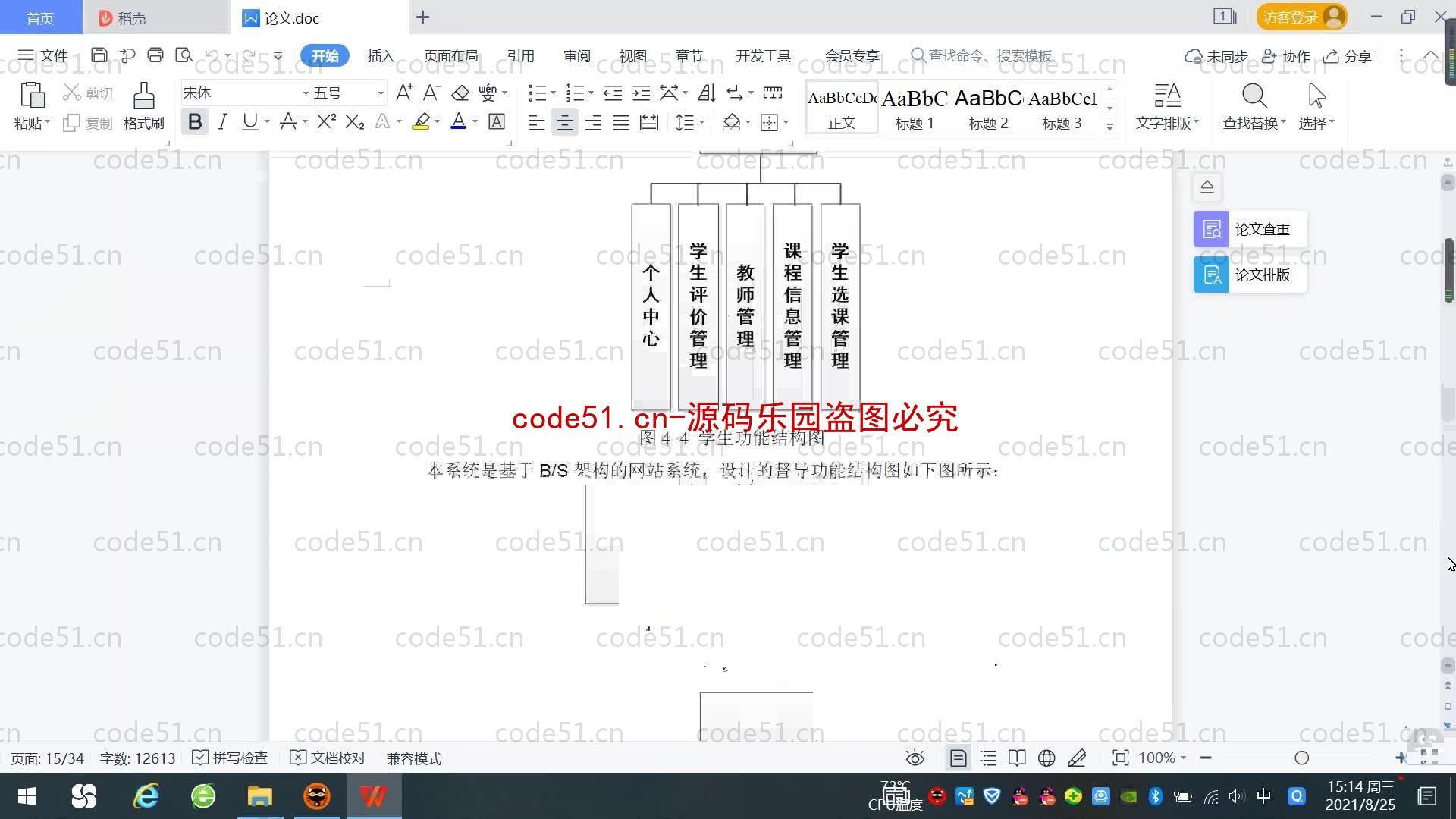Click the Bold formatting icon
This screenshot has width=1456, height=819.
tap(194, 123)
